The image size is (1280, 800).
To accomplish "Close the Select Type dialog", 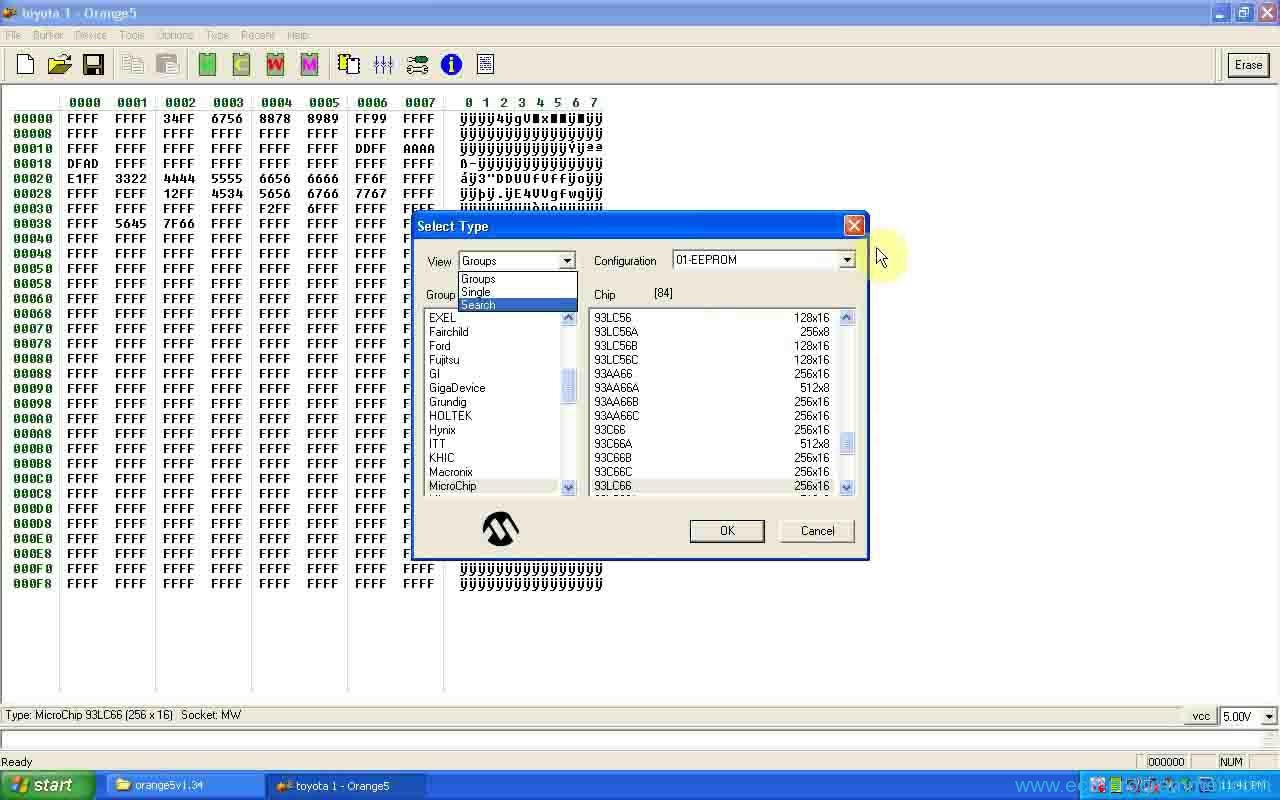I will (x=854, y=226).
